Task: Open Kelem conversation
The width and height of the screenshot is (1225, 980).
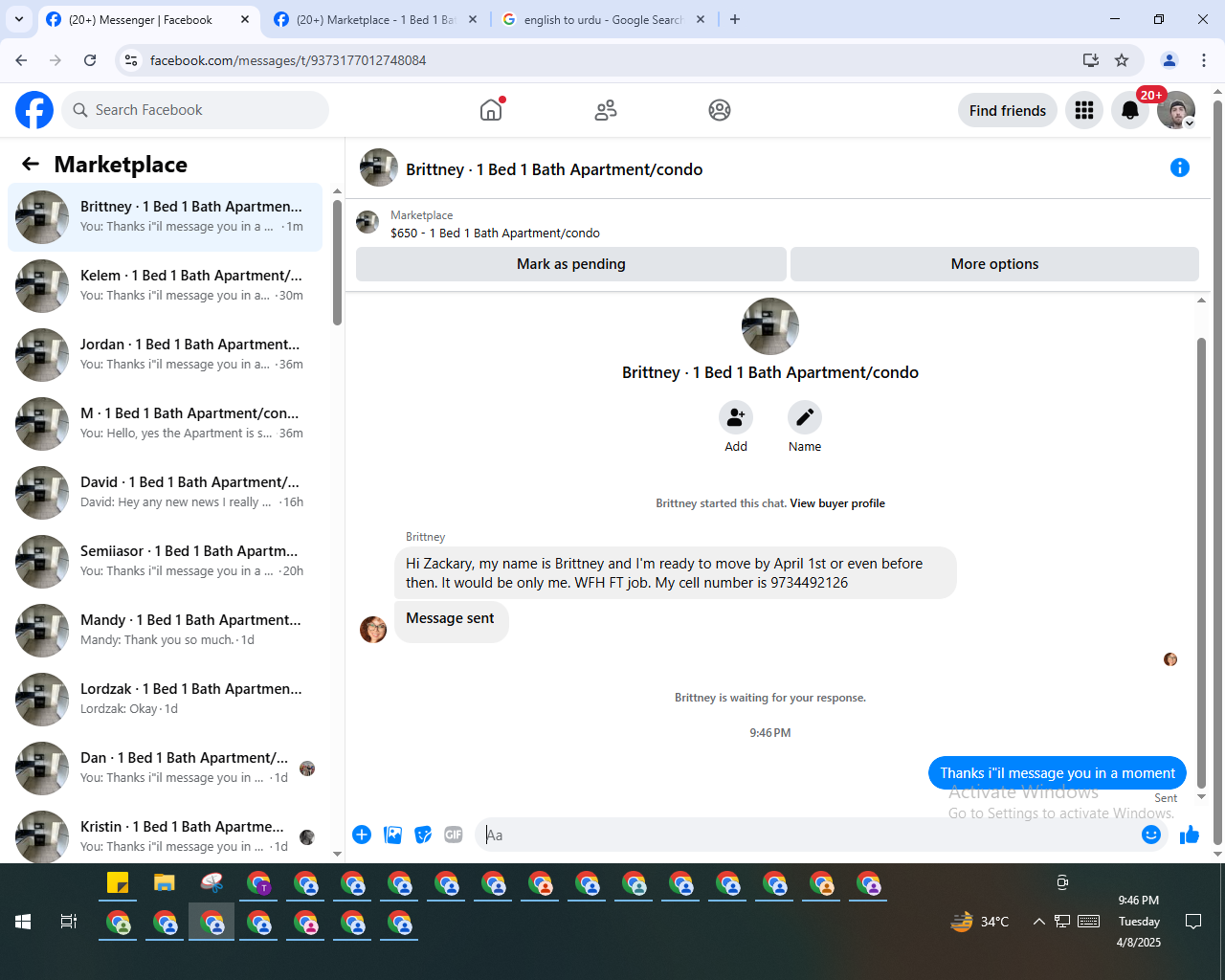Action: [x=166, y=286]
